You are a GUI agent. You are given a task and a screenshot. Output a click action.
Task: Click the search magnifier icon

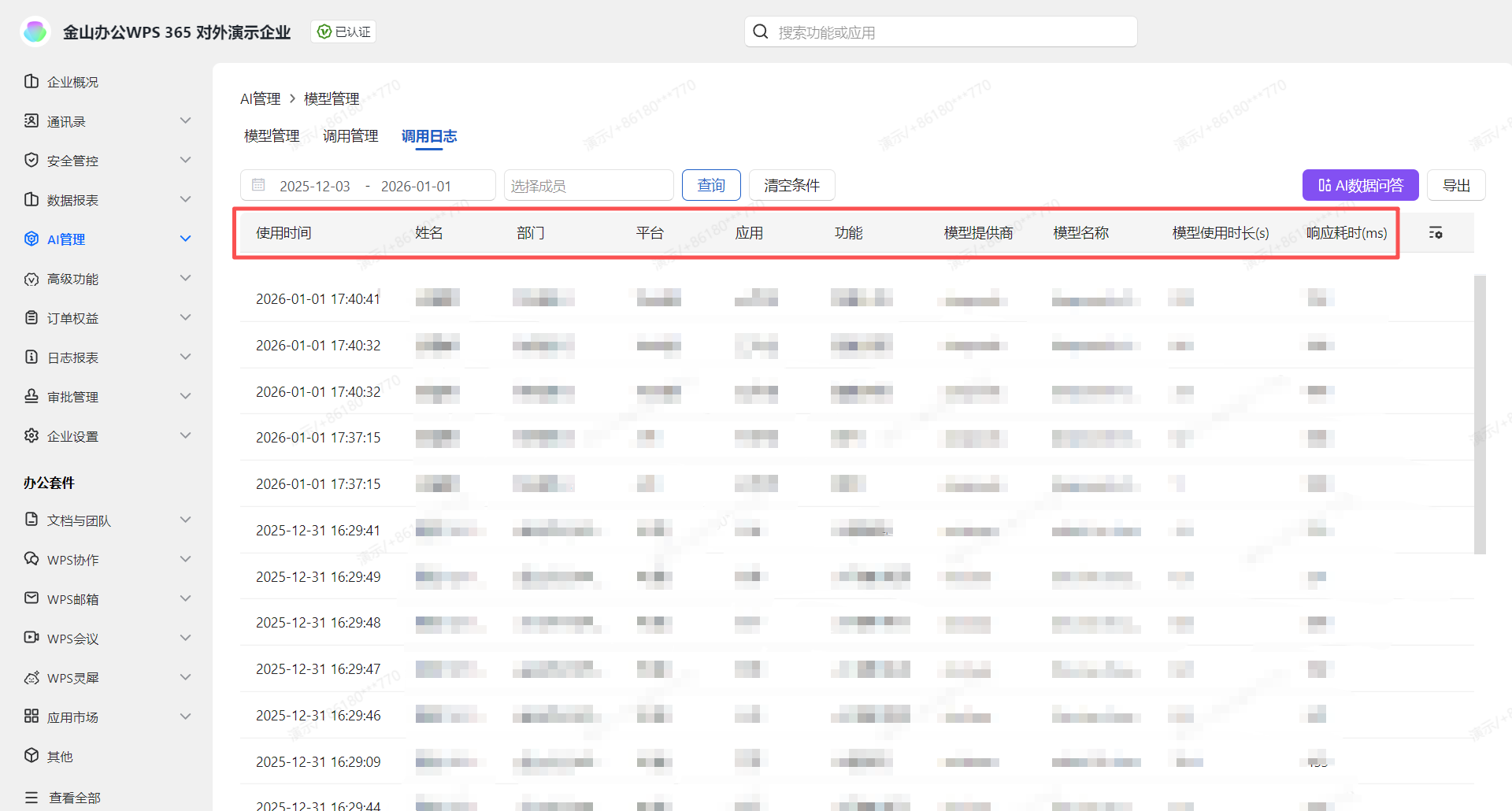(x=761, y=31)
